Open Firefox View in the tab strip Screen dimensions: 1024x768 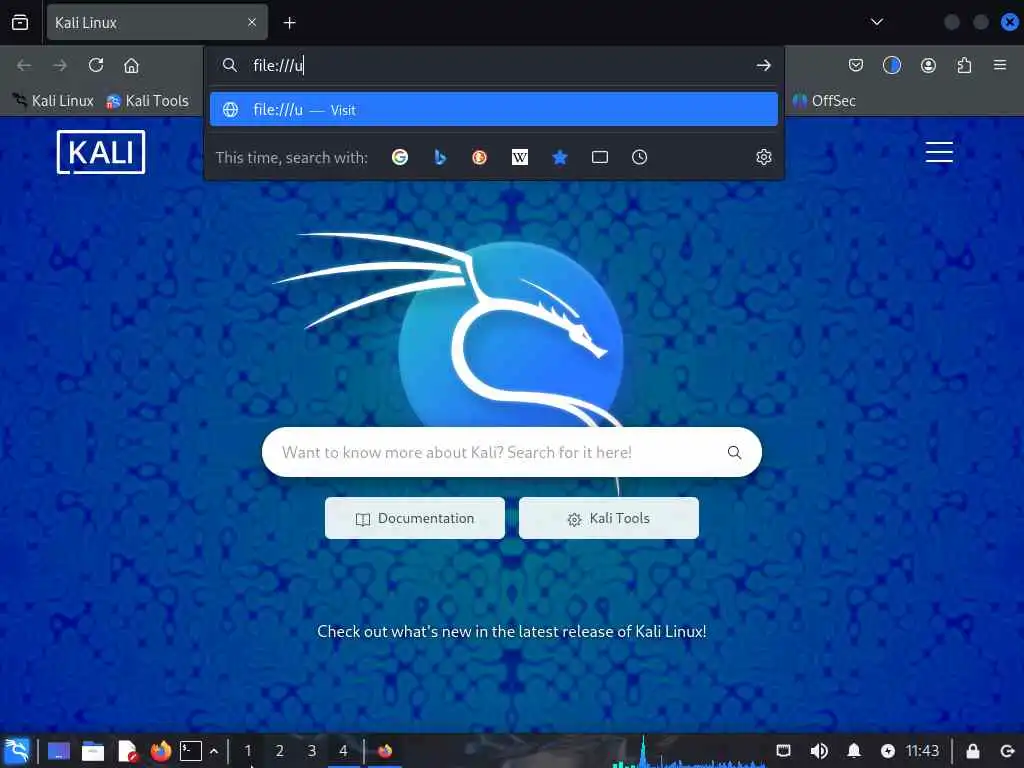coord(20,22)
